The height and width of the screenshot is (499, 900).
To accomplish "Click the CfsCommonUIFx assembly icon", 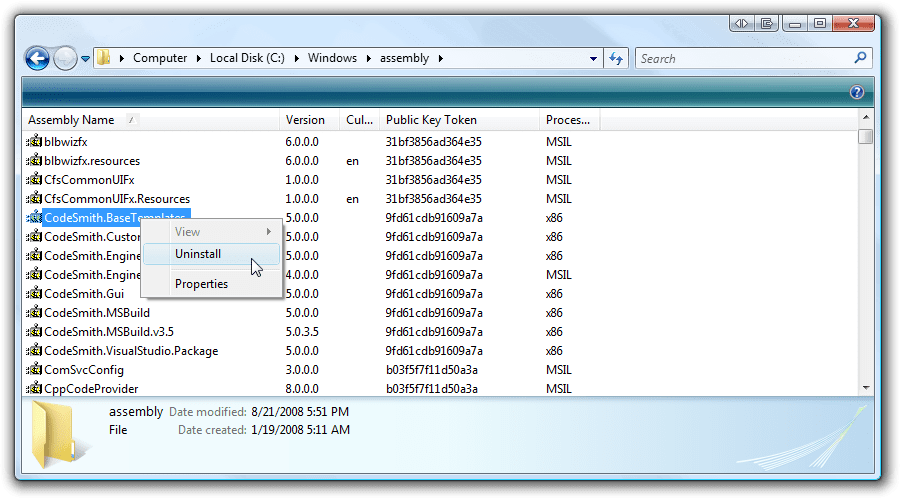I will click(34, 179).
